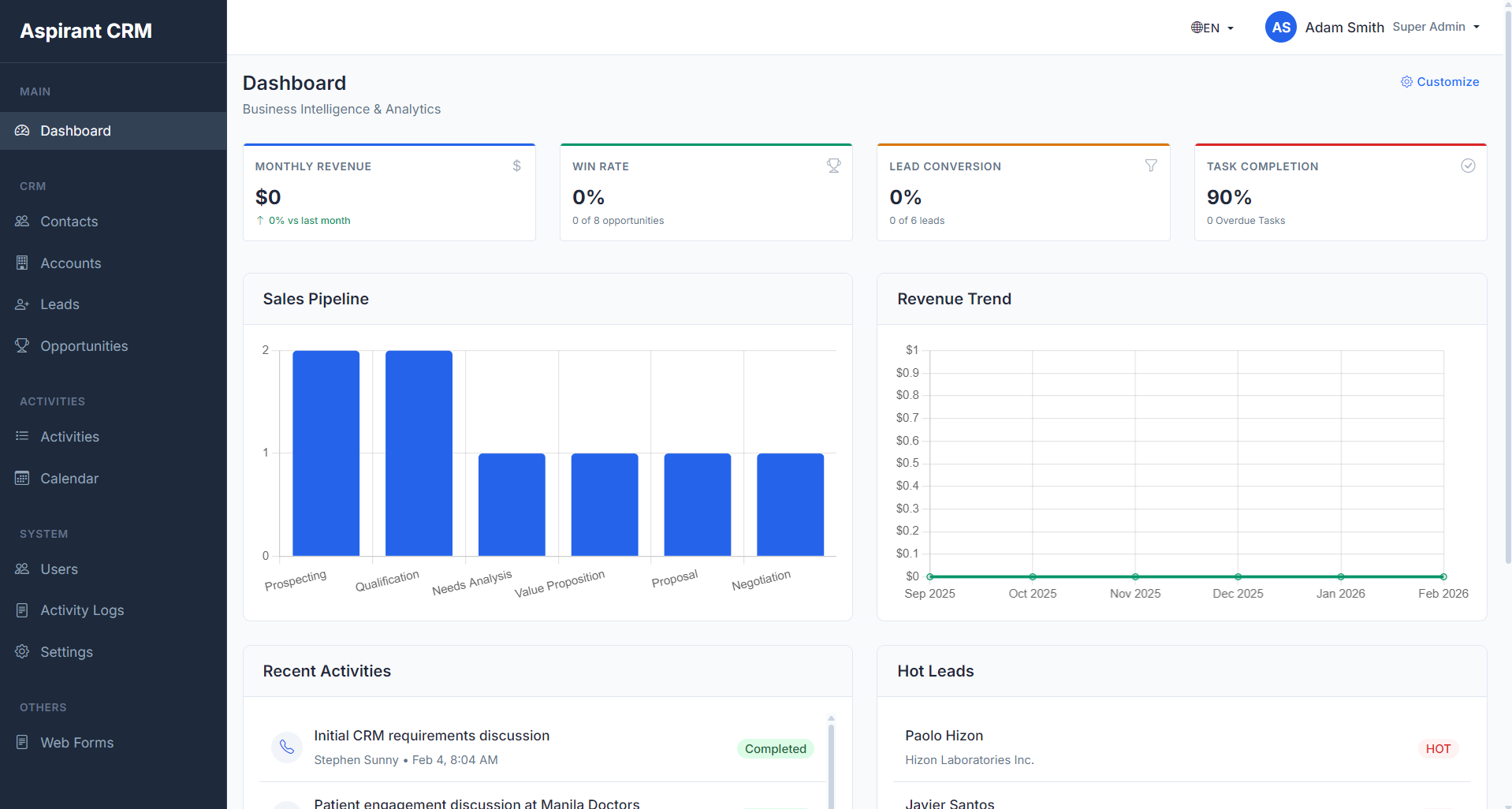Image resolution: width=1512 pixels, height=809 pixels.
Task: Open Activity Logs via its sidebar icon
Action: (21, 610)
